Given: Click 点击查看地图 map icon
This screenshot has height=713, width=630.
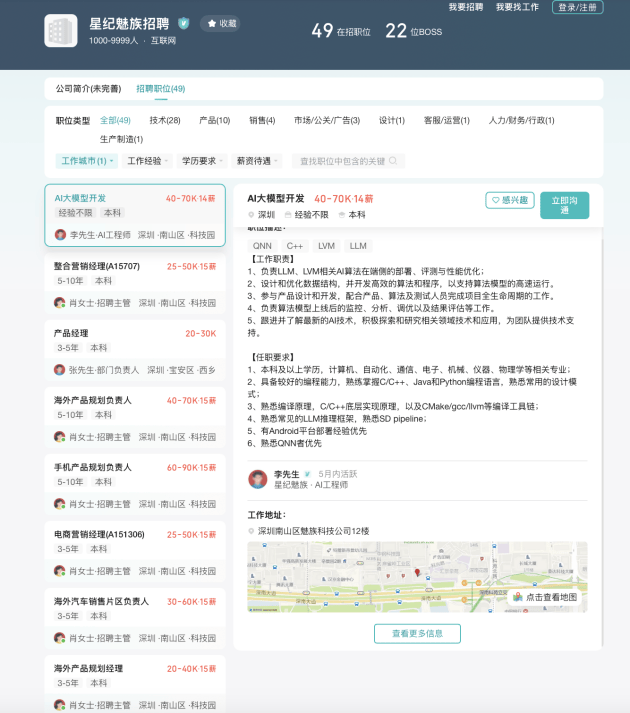Looking at the screenshot, I should pyautogui.click(x=518, y=597).
